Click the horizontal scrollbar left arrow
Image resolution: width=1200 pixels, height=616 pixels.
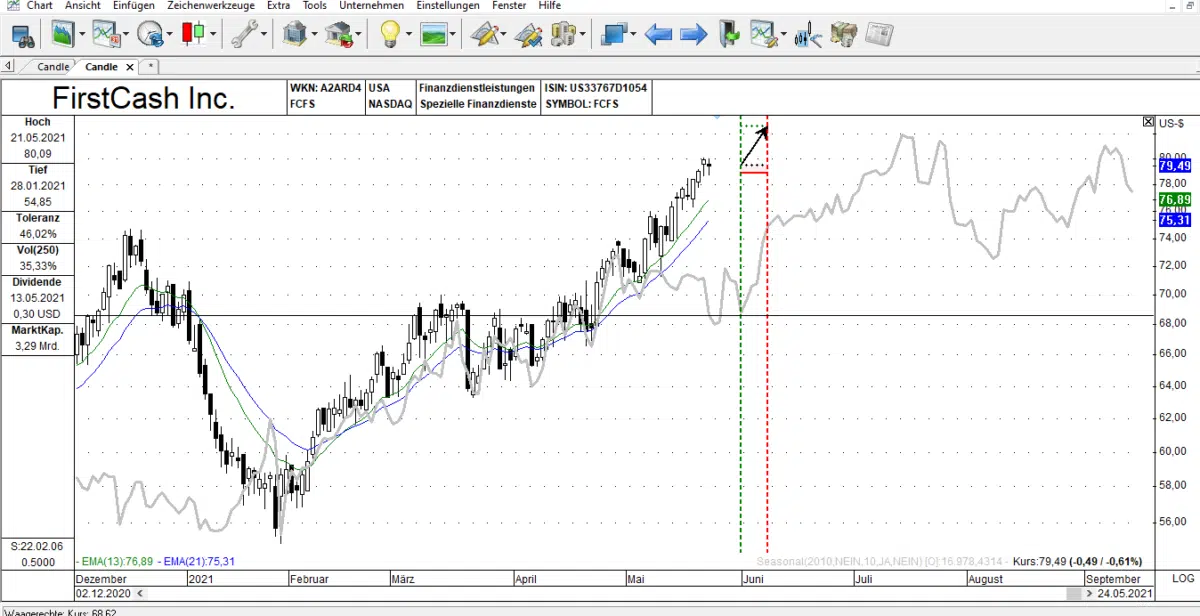point(138,593)
